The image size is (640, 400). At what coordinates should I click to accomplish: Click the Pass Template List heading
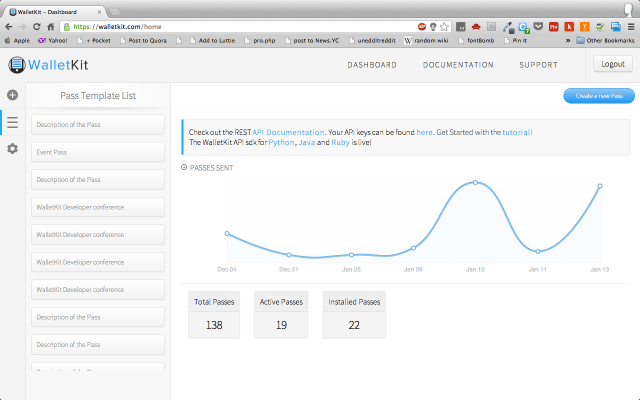pyautogui.click(x=98, y=96)
